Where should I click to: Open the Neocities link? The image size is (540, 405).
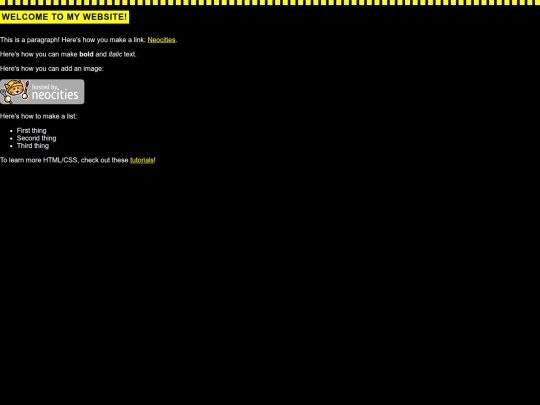161,40
